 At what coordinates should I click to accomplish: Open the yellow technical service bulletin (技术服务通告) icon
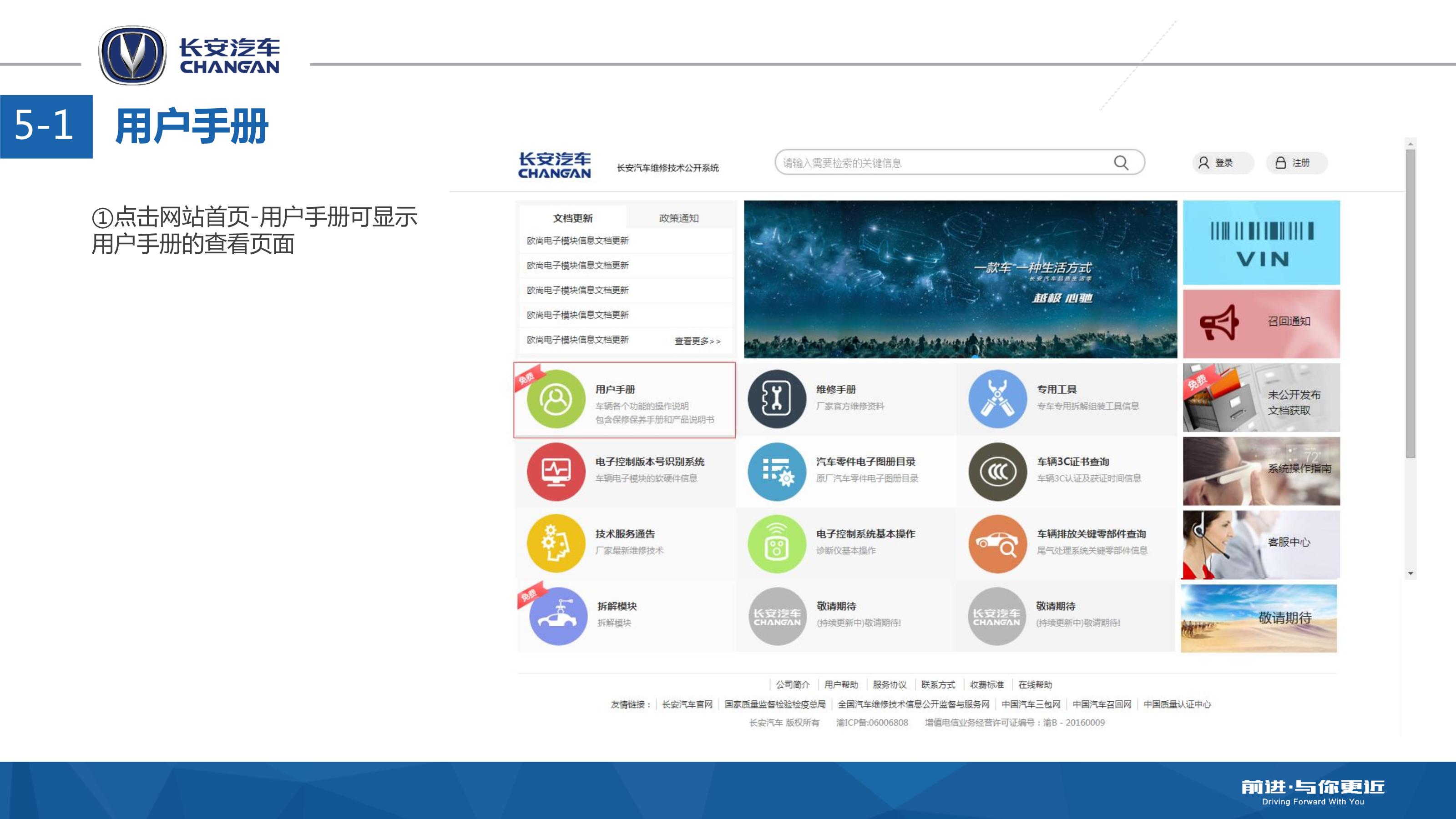(556, 543)
